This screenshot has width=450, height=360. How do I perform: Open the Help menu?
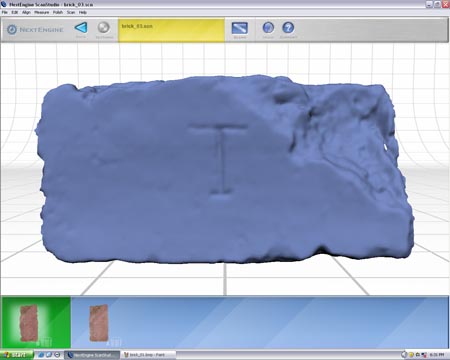(83, 12)
